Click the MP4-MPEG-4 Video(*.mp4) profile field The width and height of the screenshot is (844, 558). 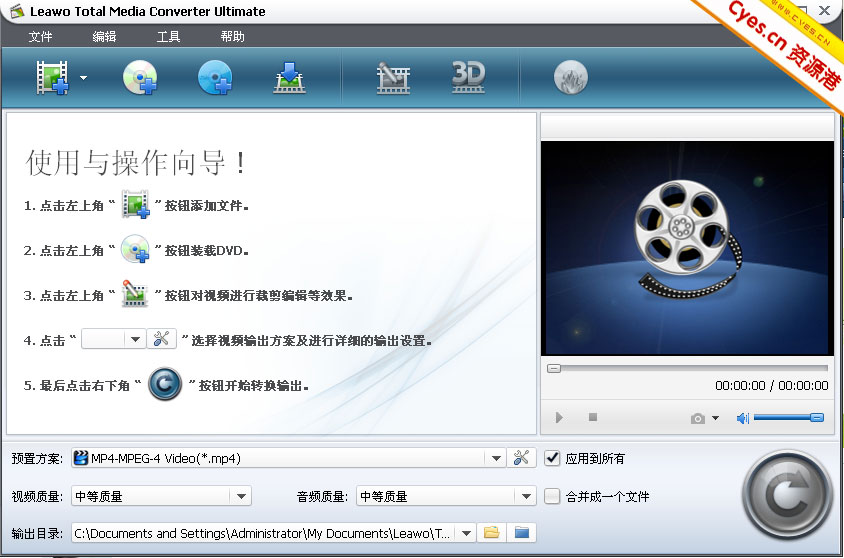tap(278, 458)
